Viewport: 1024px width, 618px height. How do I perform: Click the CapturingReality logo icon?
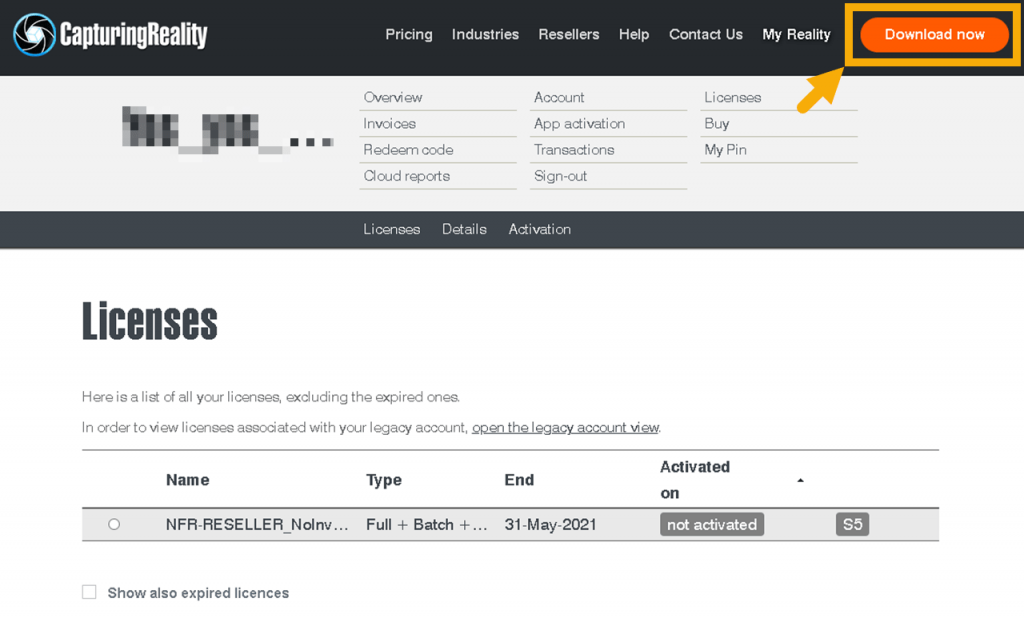coord(34,35)
